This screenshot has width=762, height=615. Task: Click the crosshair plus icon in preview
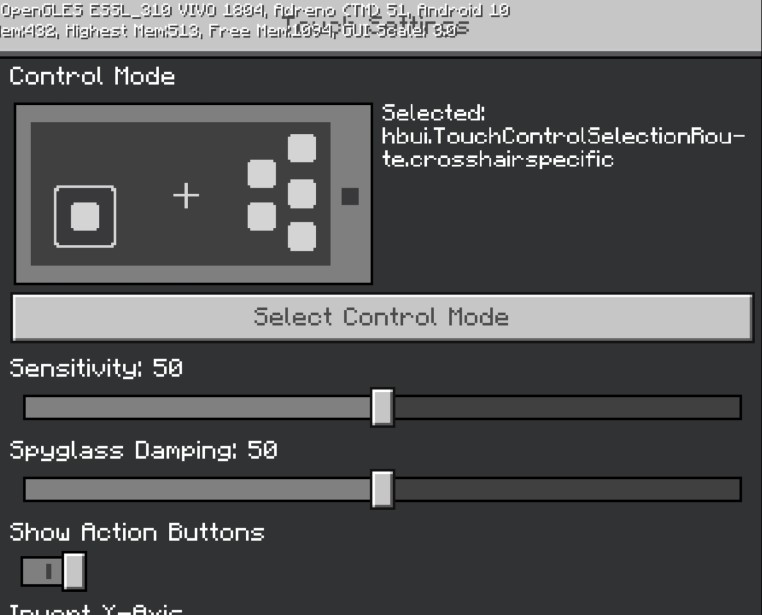point(186,195)
